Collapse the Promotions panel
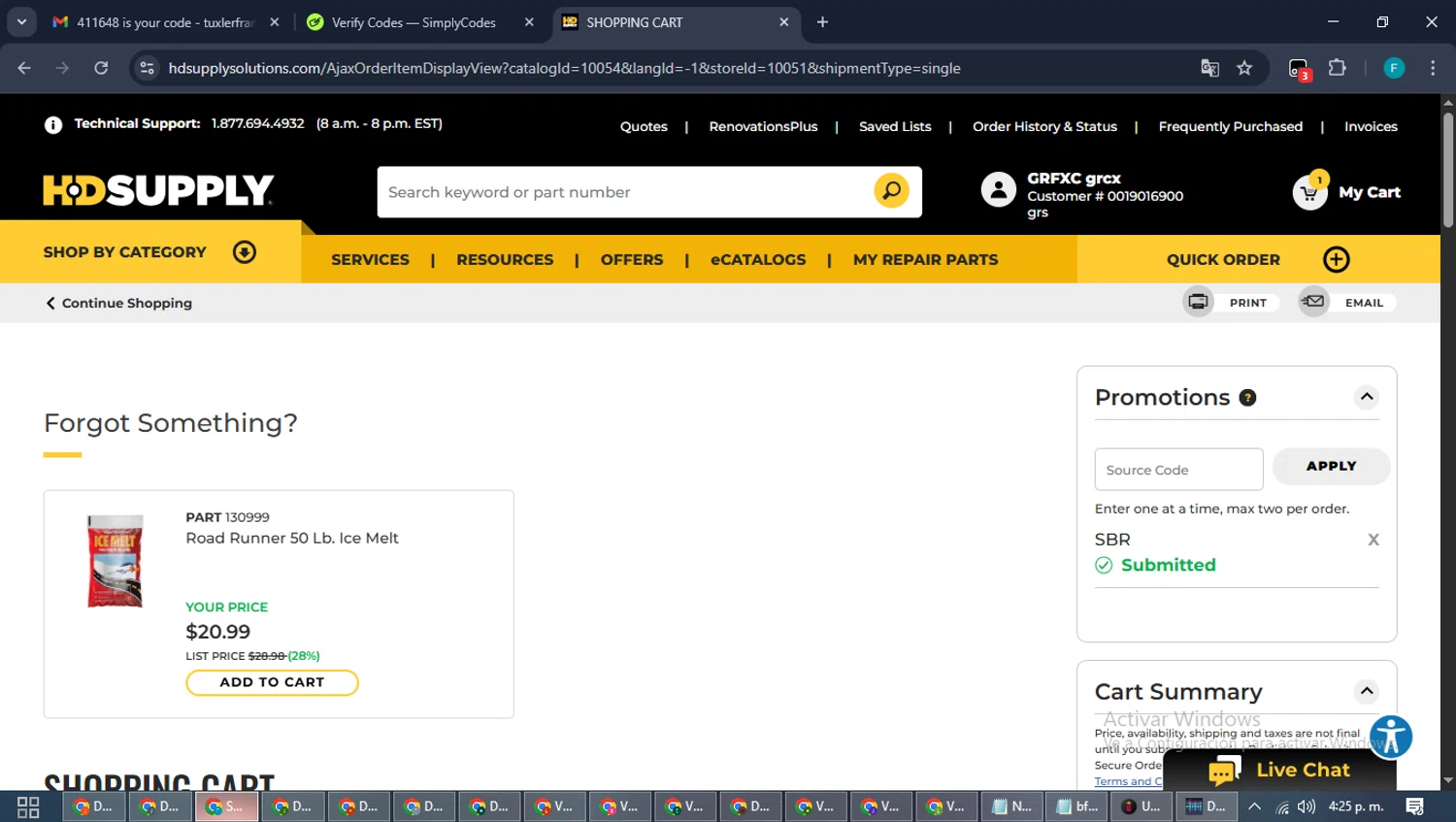The image size is (1456, 822). pos(1367,397)
